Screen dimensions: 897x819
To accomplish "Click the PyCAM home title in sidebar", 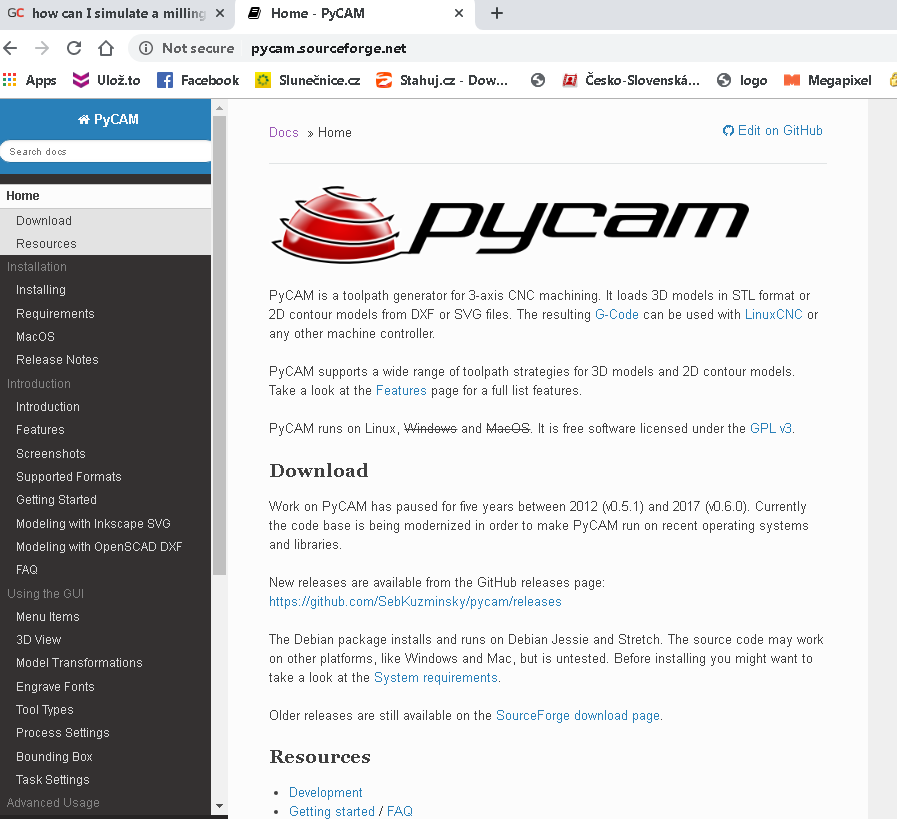I will (x=108, y=119).
